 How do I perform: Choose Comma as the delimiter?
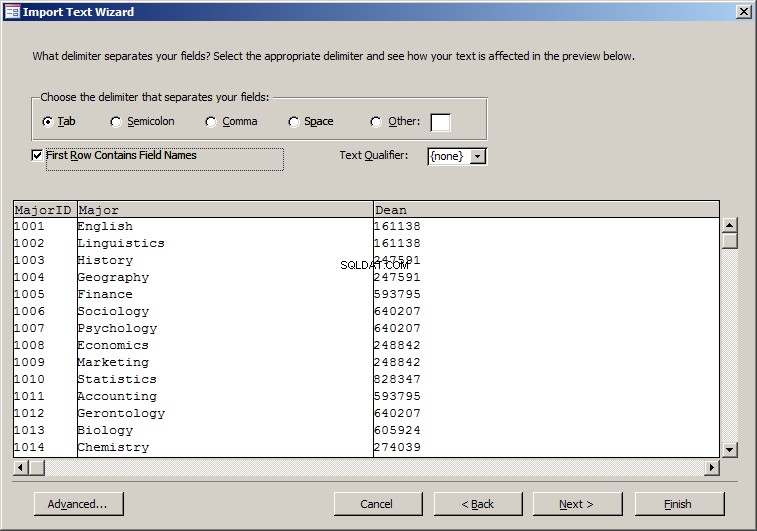click(x=210, y=122)
